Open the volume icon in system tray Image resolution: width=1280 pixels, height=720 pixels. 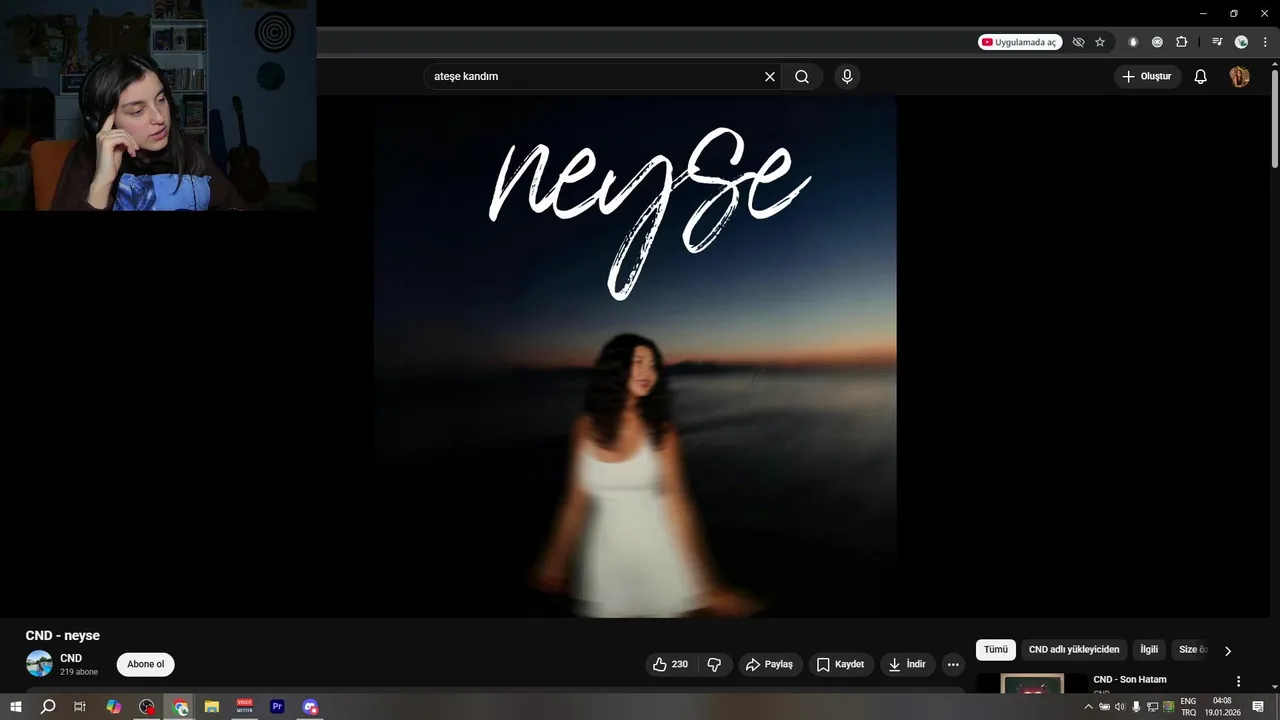pyautogui.click(x=1120, y=707)
